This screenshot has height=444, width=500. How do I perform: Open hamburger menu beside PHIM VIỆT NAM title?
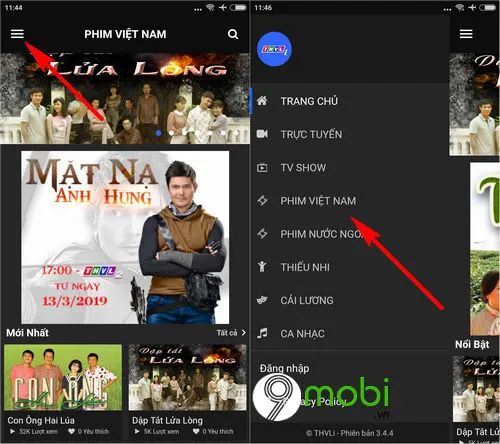[x=17, y=34]
